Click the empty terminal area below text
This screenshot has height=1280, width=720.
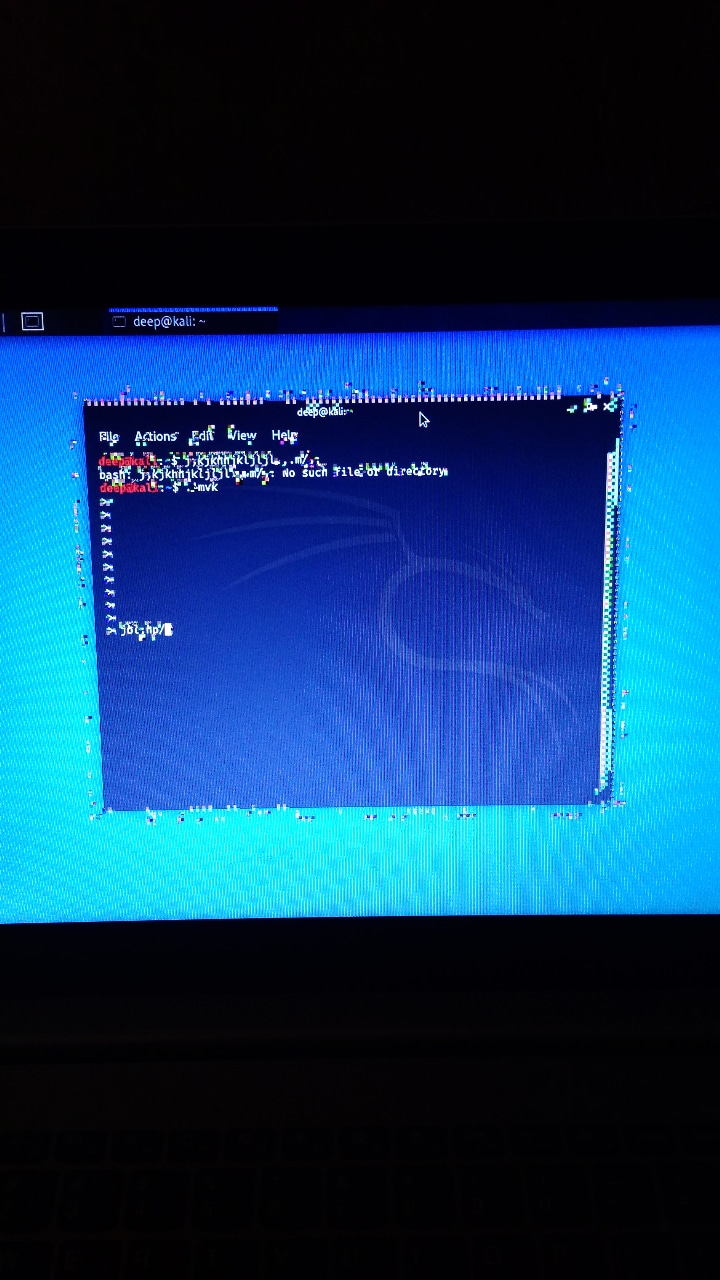click(350, 720)
